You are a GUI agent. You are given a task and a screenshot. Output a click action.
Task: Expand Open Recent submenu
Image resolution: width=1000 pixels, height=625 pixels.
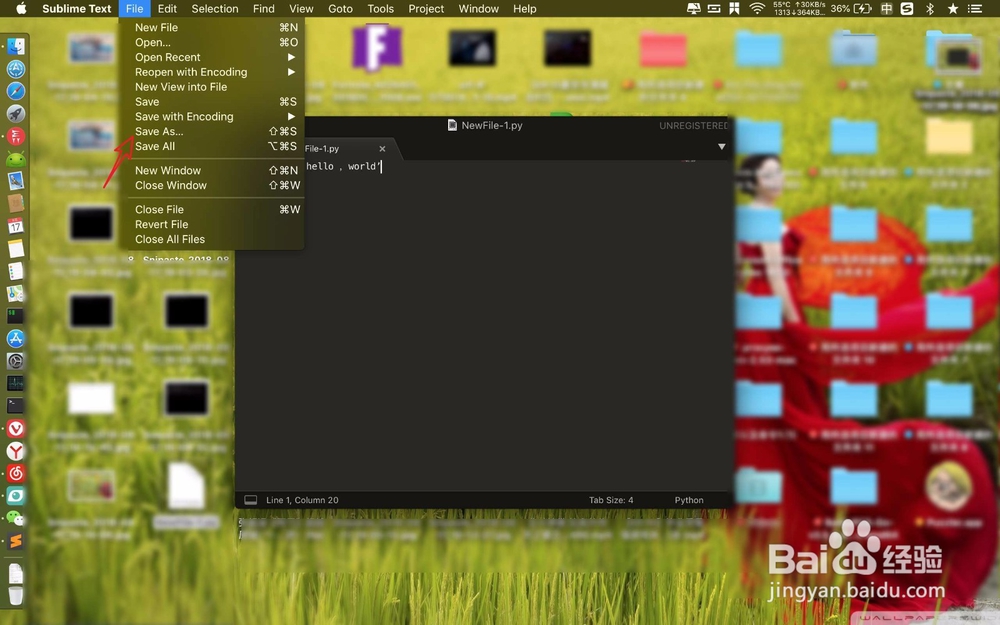coord(211,57)
